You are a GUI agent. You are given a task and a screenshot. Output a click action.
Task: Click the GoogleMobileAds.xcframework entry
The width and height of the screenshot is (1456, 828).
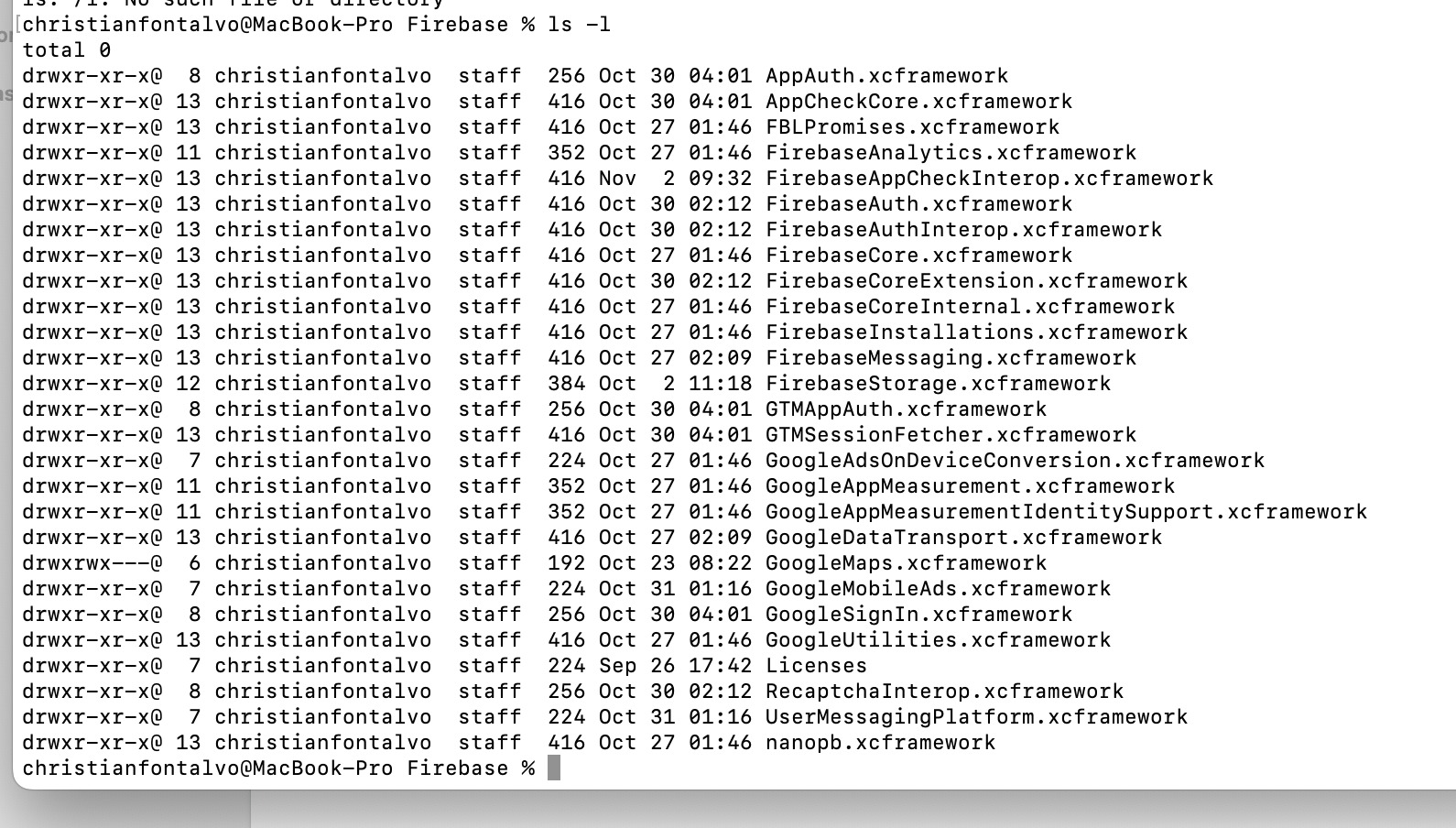point(938,589)
